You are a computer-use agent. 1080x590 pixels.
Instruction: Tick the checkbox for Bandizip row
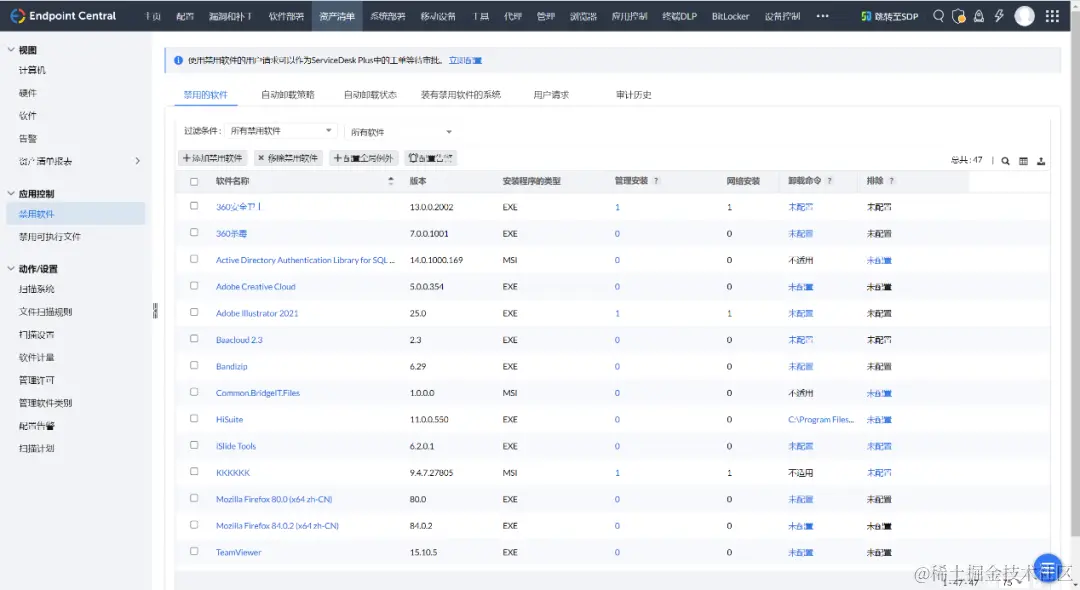click(194, 366)
